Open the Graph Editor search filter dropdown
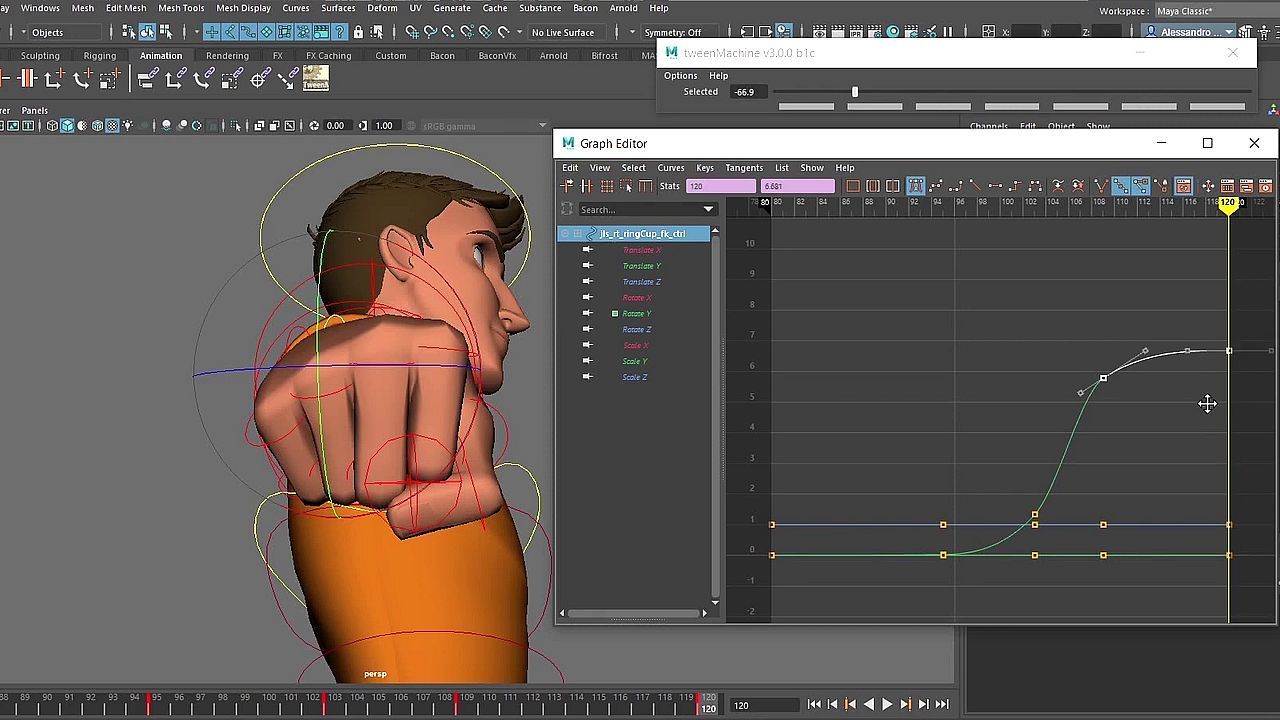Viewport: 1280px width, 720px height. click(708, 210)
